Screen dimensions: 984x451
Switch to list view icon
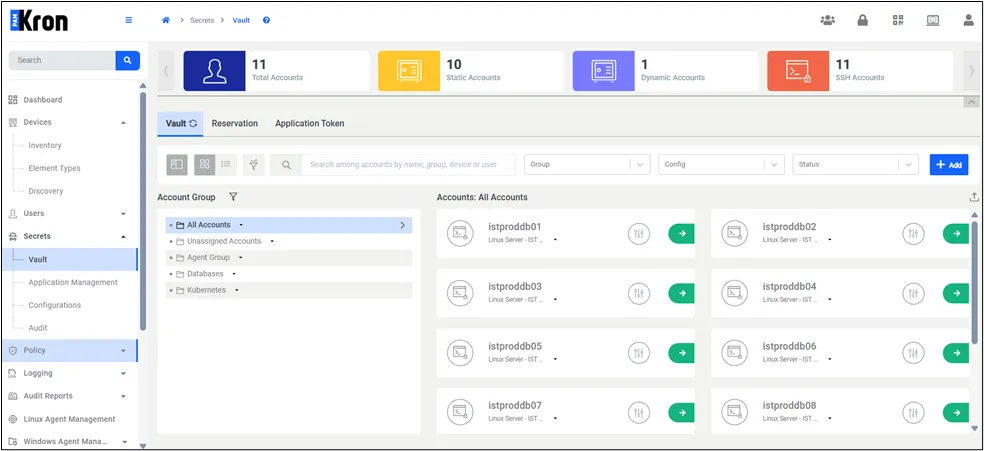(x=226, y=164)
